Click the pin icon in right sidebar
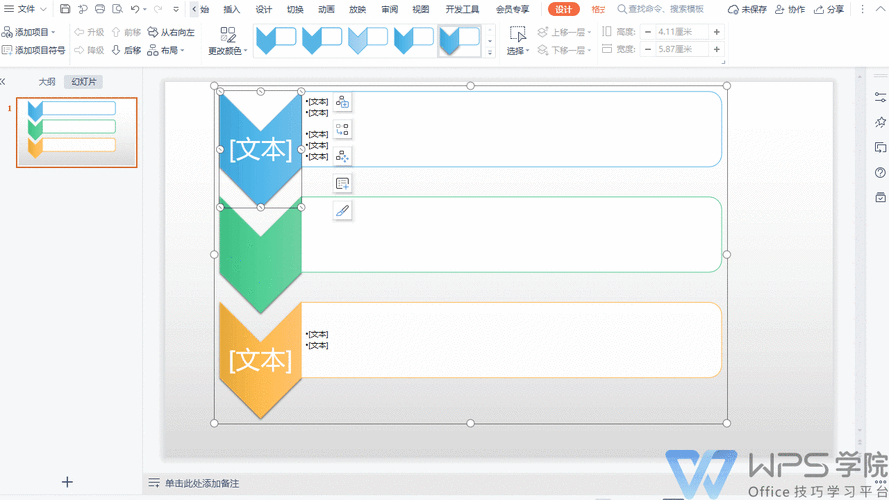The image size is (889, 500). [x=880, y=122]
